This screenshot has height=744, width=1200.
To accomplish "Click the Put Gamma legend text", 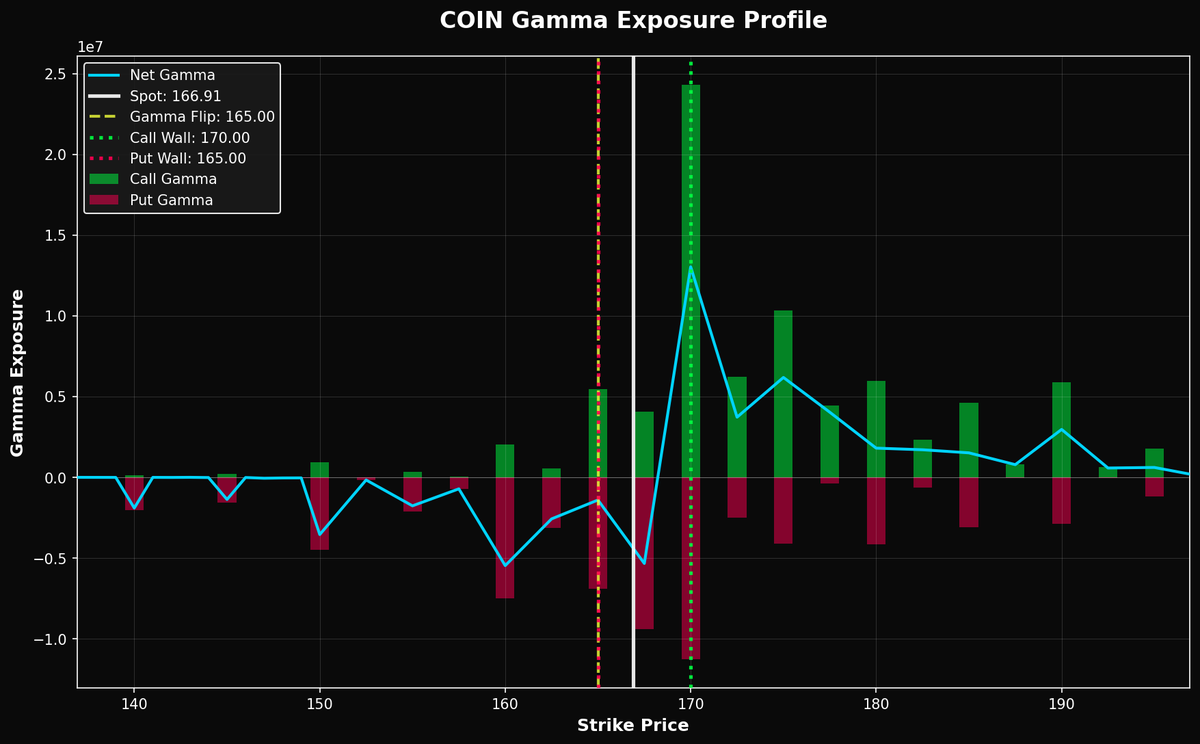I will tap(171, 201).
